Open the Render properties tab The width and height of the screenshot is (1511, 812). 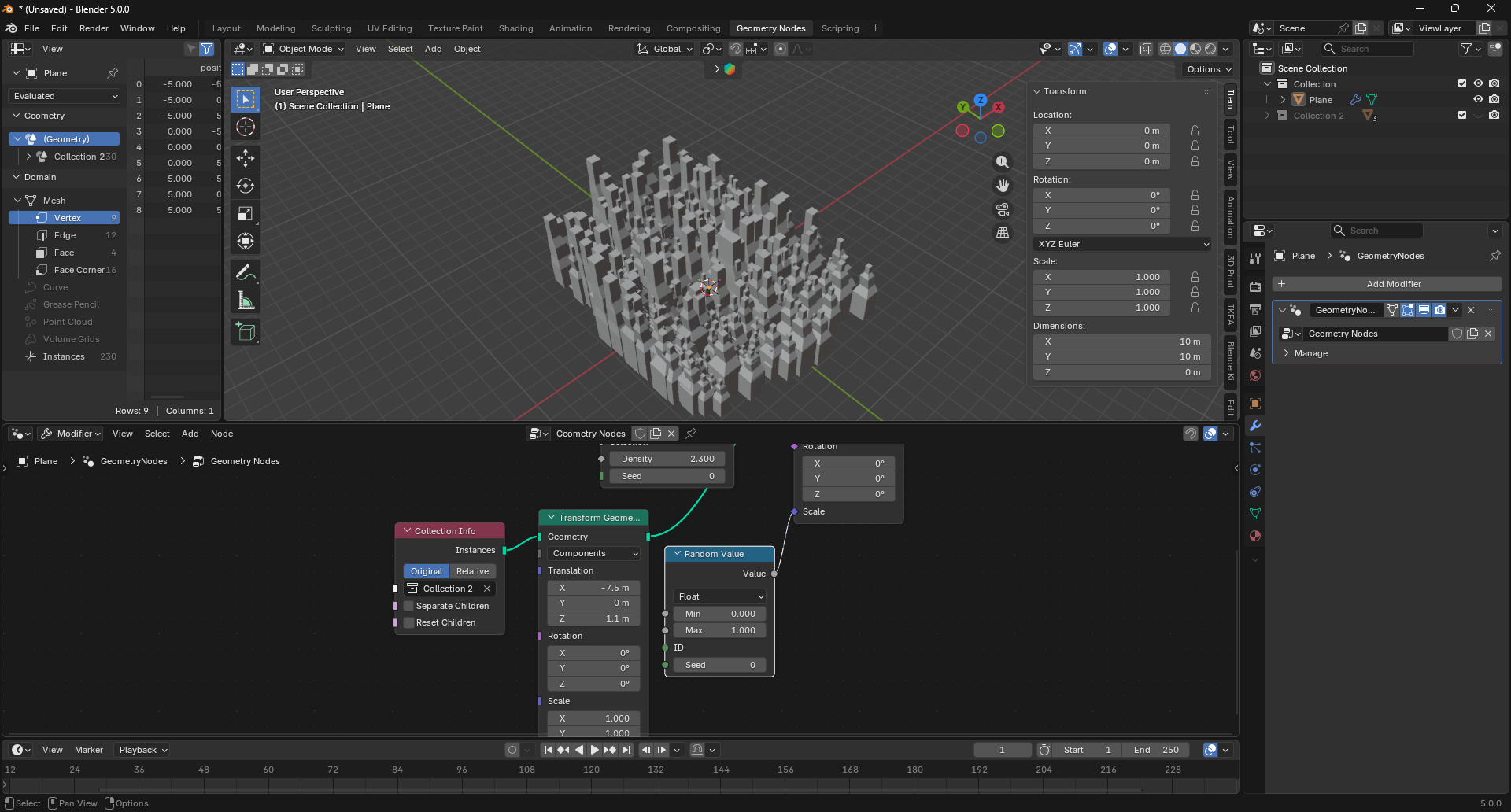tap(1255, 287)
